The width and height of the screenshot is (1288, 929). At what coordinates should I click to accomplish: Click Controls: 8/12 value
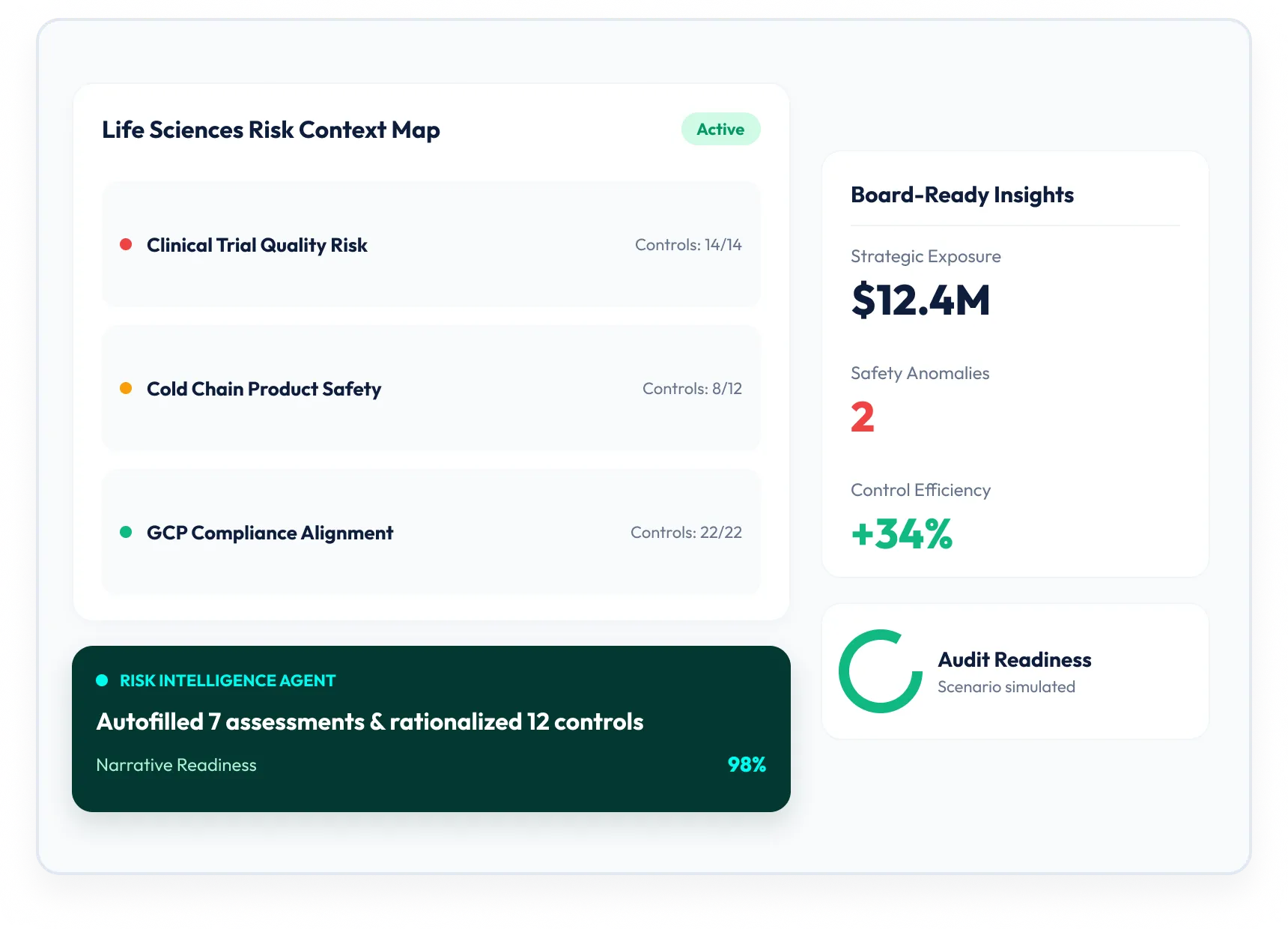tap(692, 389)
